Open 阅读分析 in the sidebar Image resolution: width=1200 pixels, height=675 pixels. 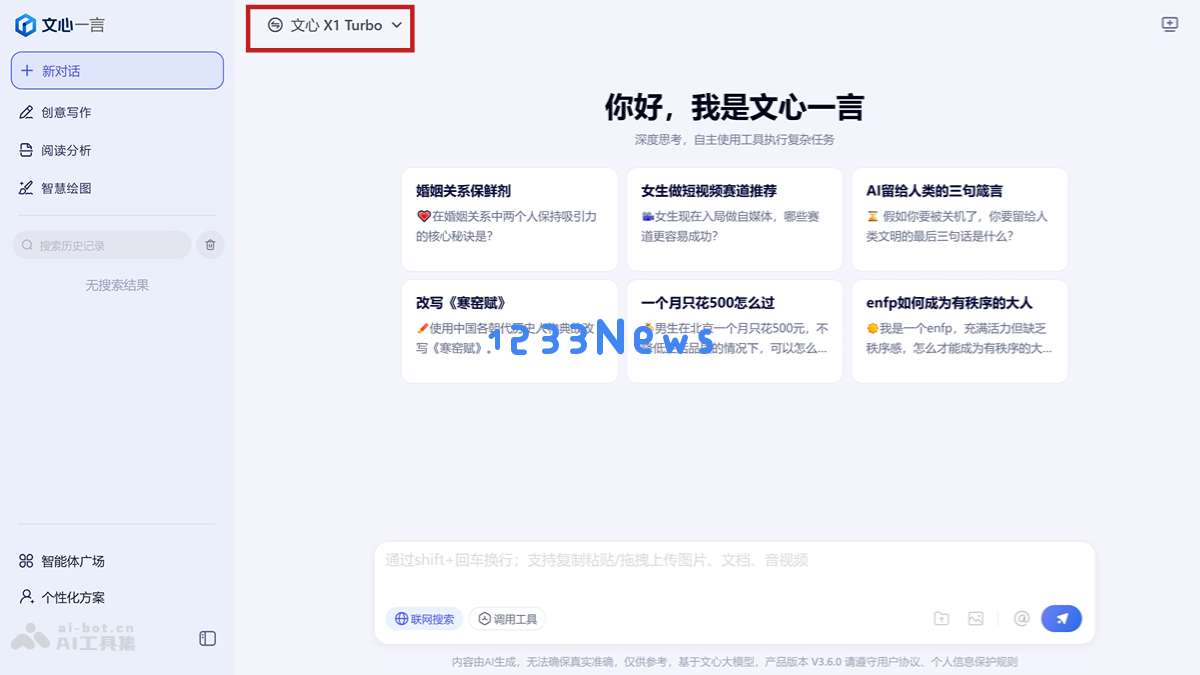(56, 150)
